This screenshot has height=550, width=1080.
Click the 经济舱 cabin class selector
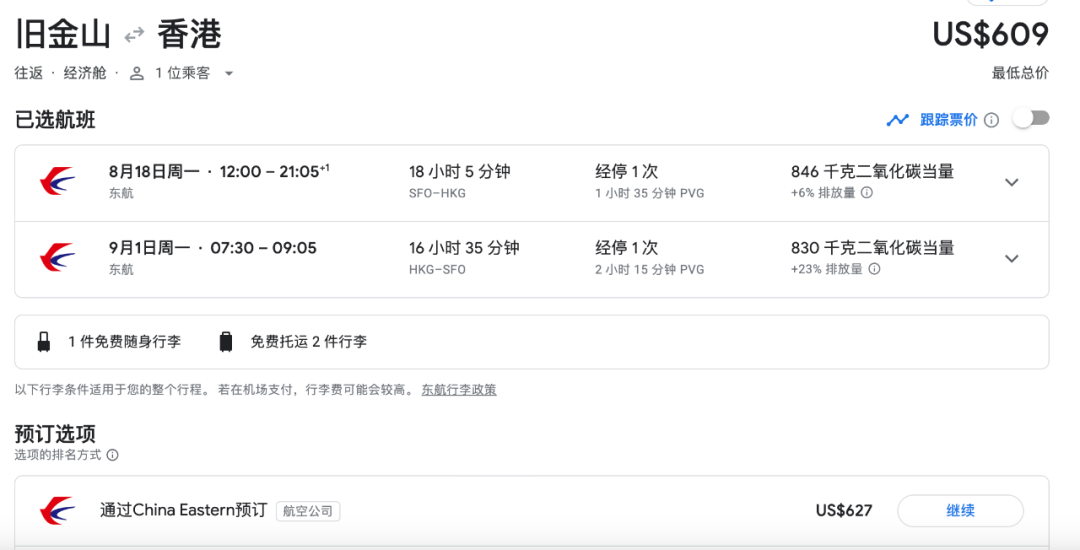click(85, 73)
